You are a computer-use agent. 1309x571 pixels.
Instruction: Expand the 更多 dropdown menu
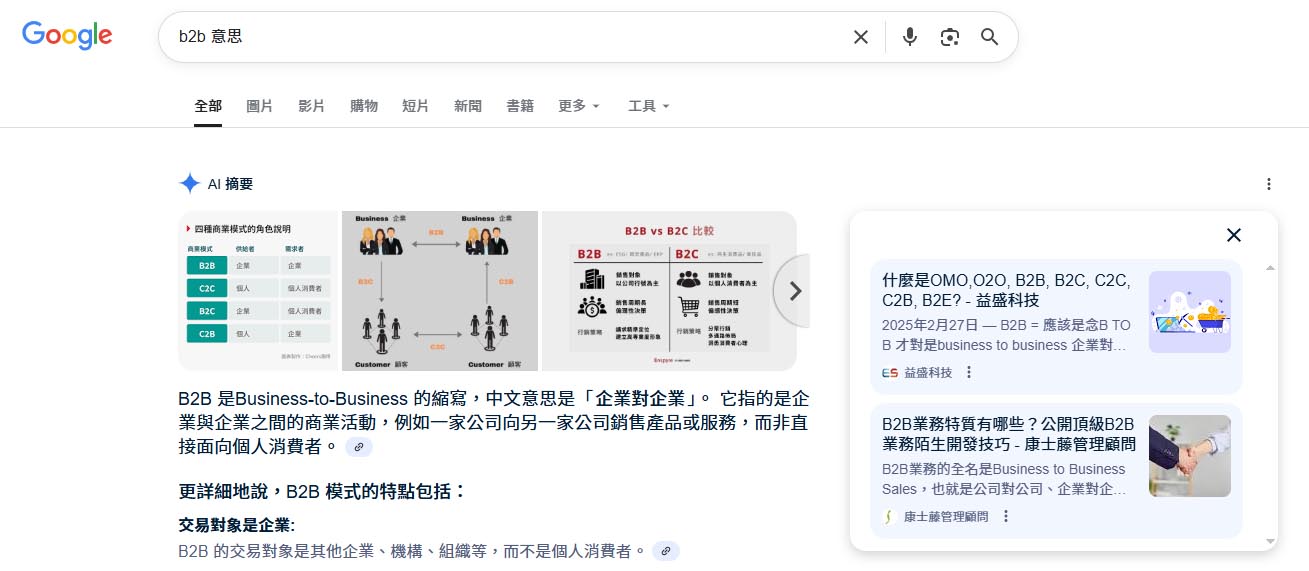point(579,106)
